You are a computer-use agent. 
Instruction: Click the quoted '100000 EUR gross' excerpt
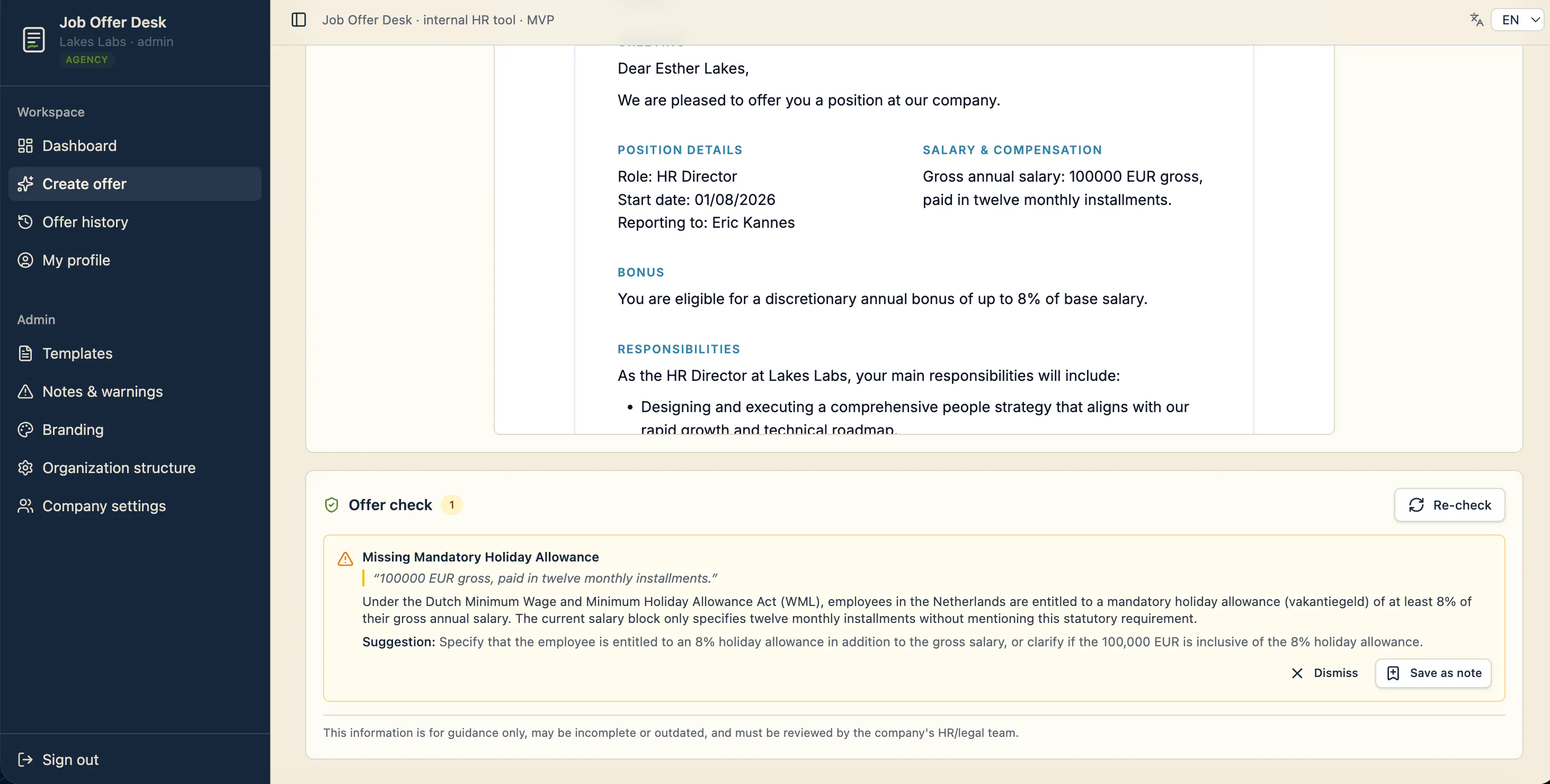pos(546,578)
